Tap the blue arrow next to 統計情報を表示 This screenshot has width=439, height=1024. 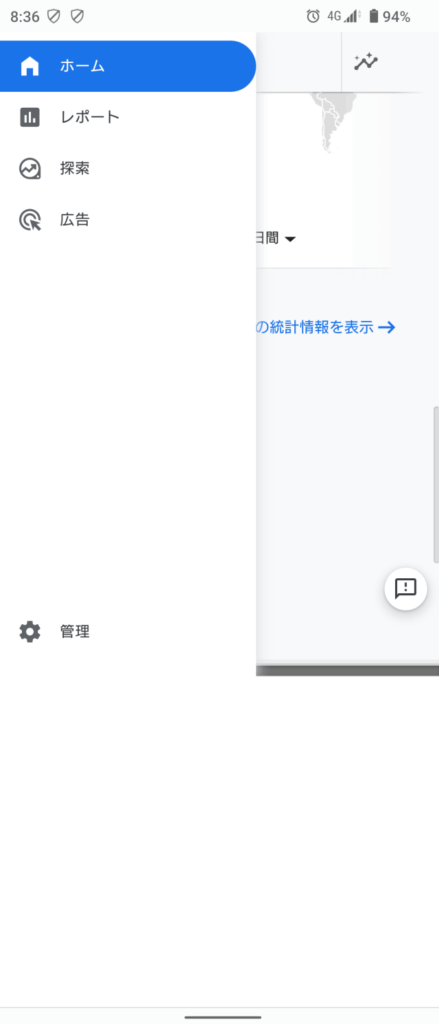pos(387,328)
